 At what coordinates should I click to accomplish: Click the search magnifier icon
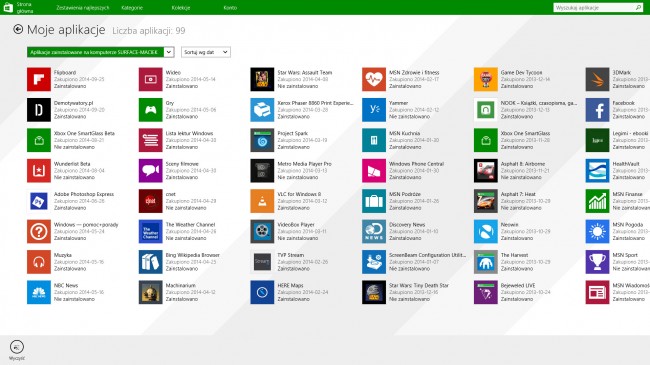pos(638,7)
